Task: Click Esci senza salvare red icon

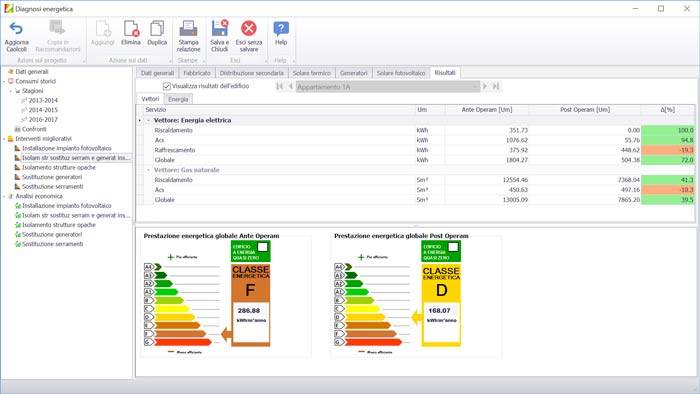Action: (249, 28)
